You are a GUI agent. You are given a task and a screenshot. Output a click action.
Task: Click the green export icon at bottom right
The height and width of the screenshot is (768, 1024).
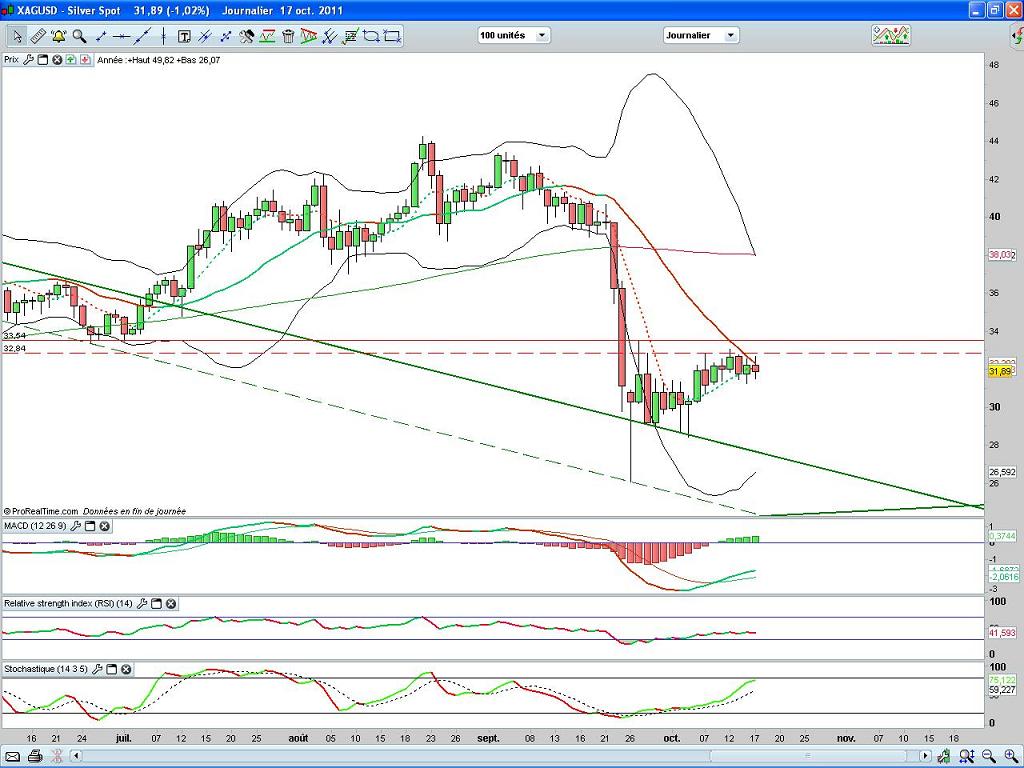(944, 756)
